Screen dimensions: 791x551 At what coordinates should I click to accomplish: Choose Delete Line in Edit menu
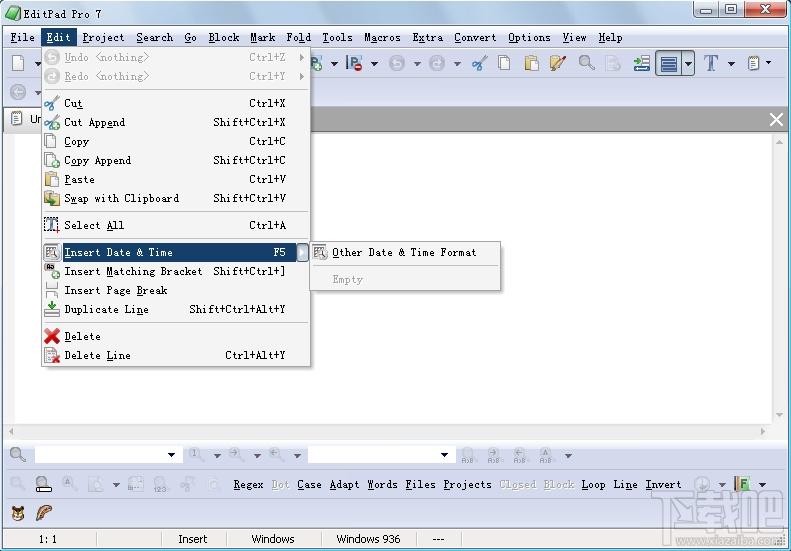(x=176, y=355)
